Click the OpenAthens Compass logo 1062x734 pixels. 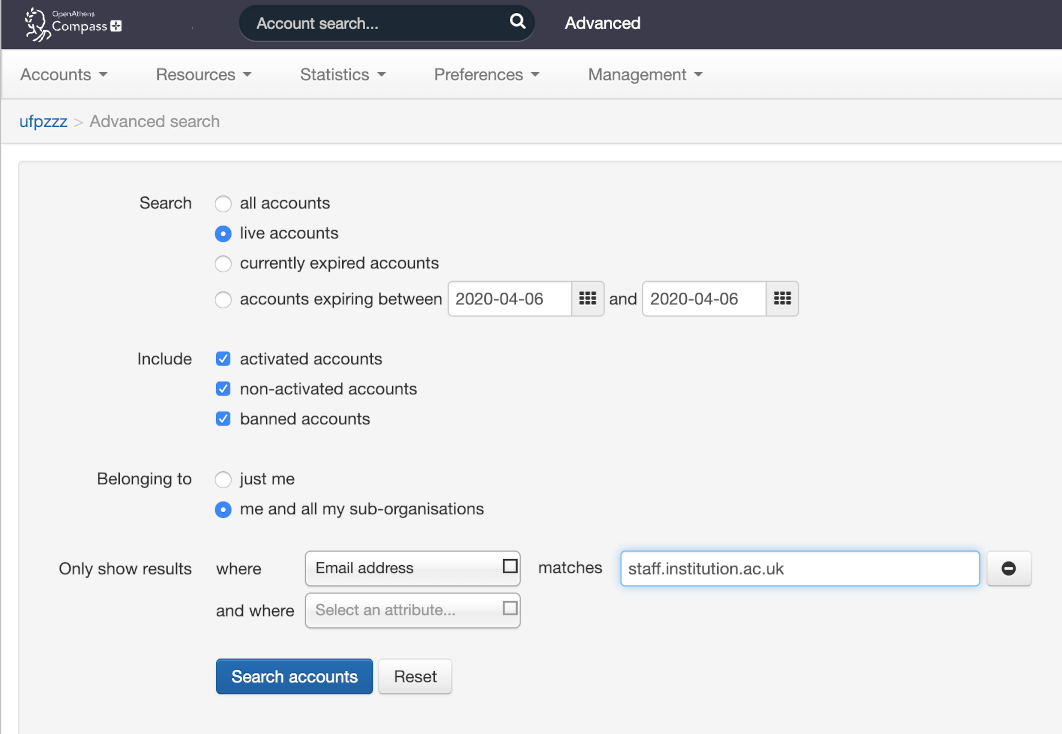[x=70, y=23]
